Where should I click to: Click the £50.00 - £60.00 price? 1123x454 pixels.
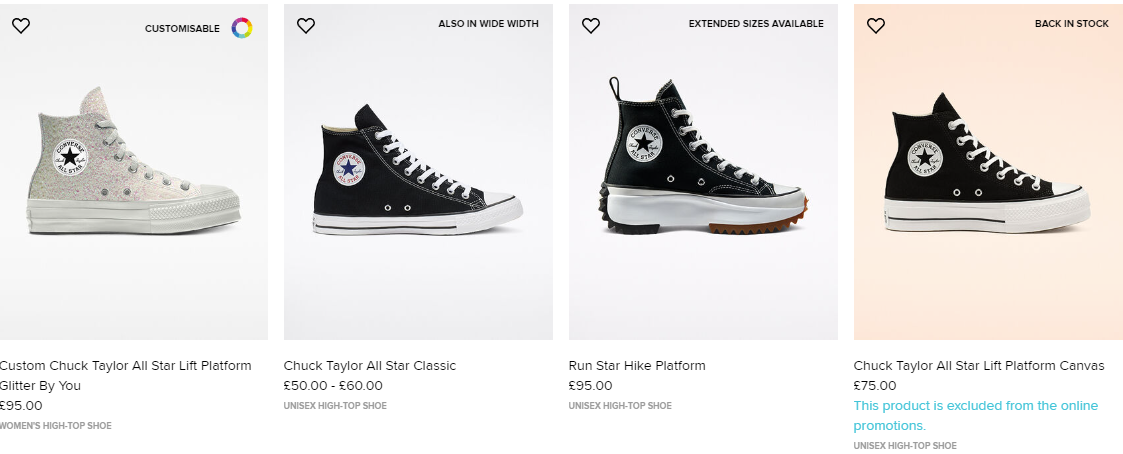pyautogui.click(x=333, y=385)
